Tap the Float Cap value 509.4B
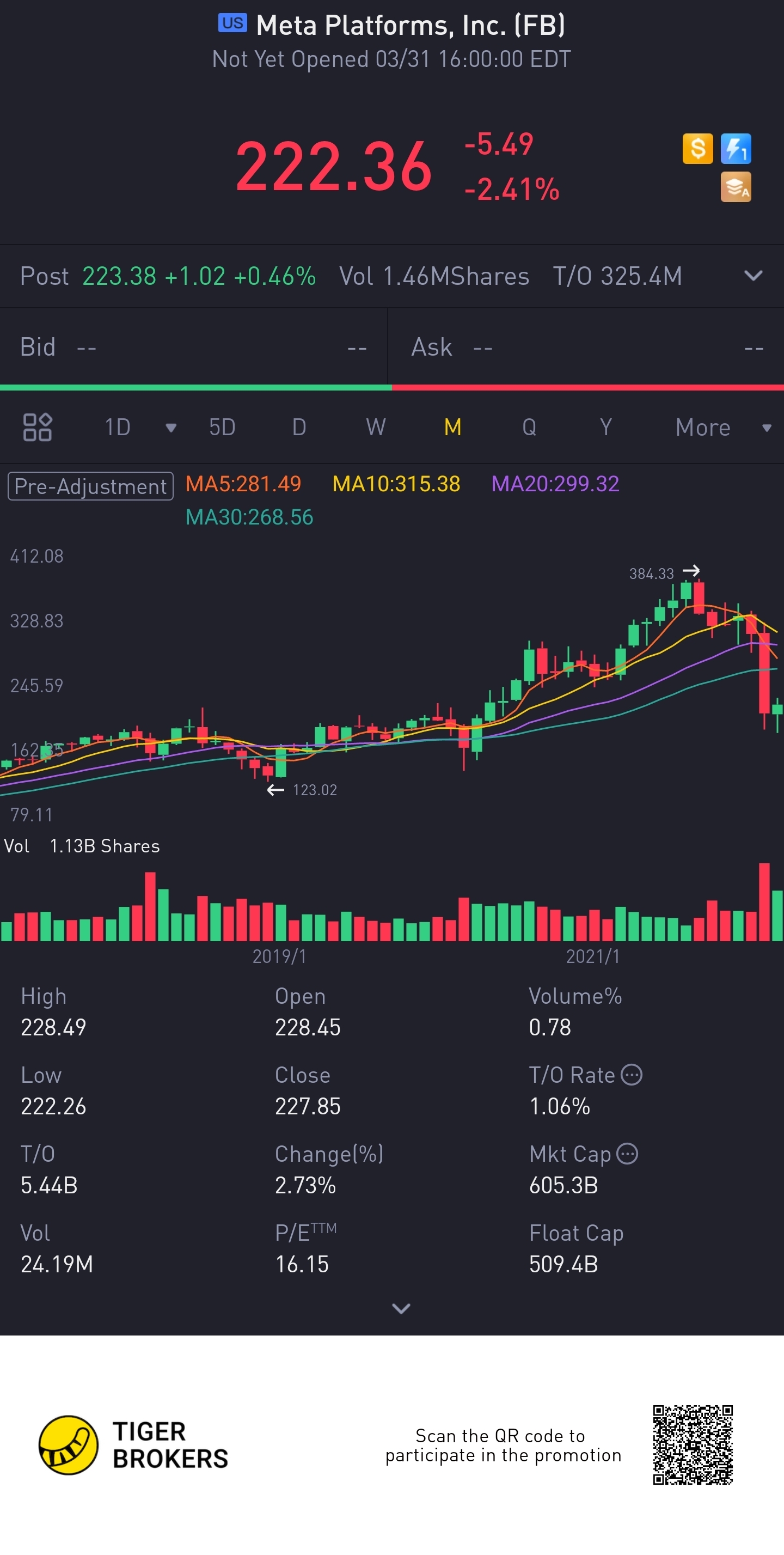The width and height of the screenshot is (784, 1555). (563, 1265)
